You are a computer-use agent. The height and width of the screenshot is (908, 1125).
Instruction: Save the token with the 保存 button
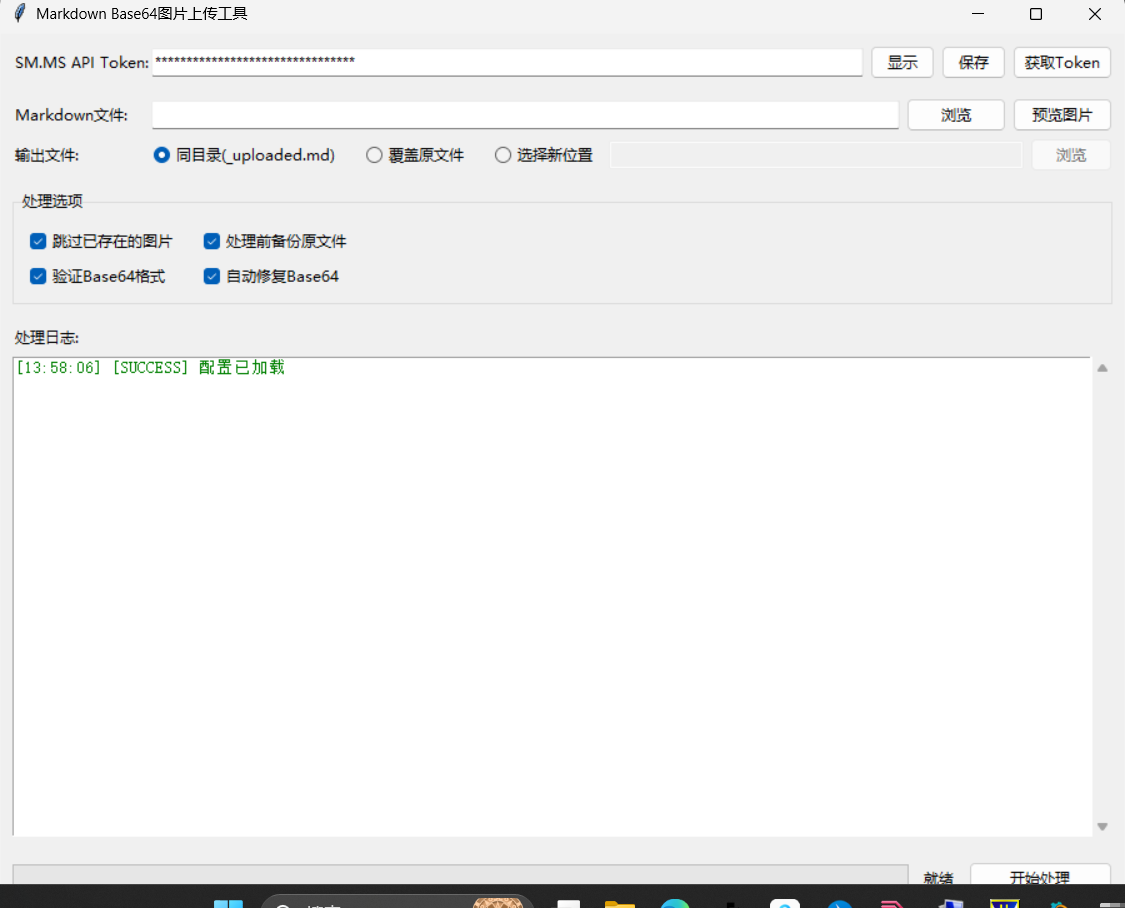click(973, 62)
